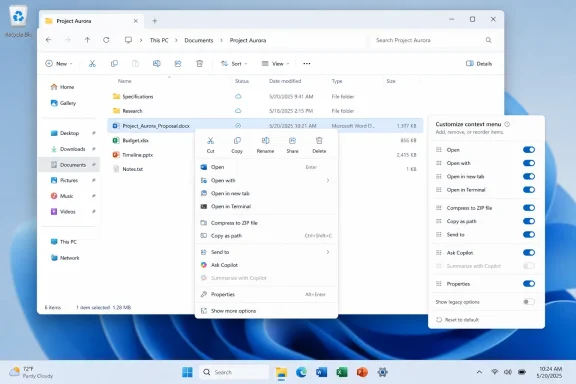Screen dimensions: 576x384
Task: Open the View dropdown
Action: click(x=276, y=64)
